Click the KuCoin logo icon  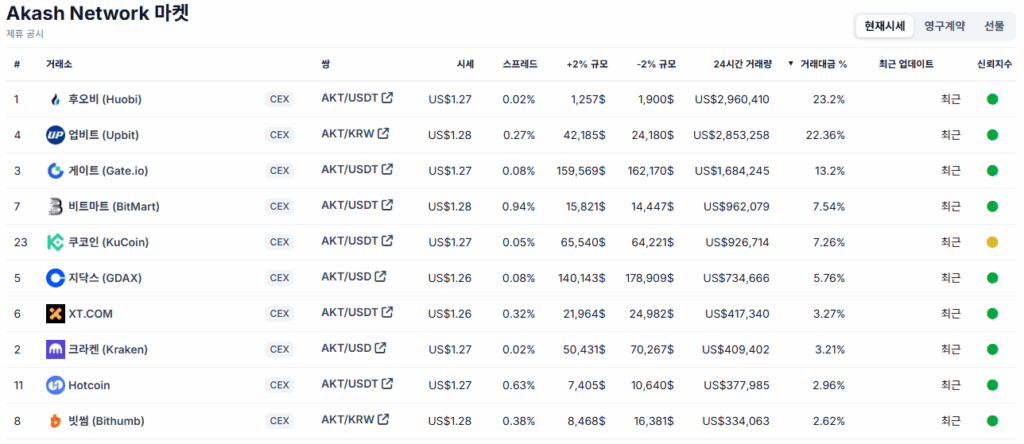[x=56, y=242]
